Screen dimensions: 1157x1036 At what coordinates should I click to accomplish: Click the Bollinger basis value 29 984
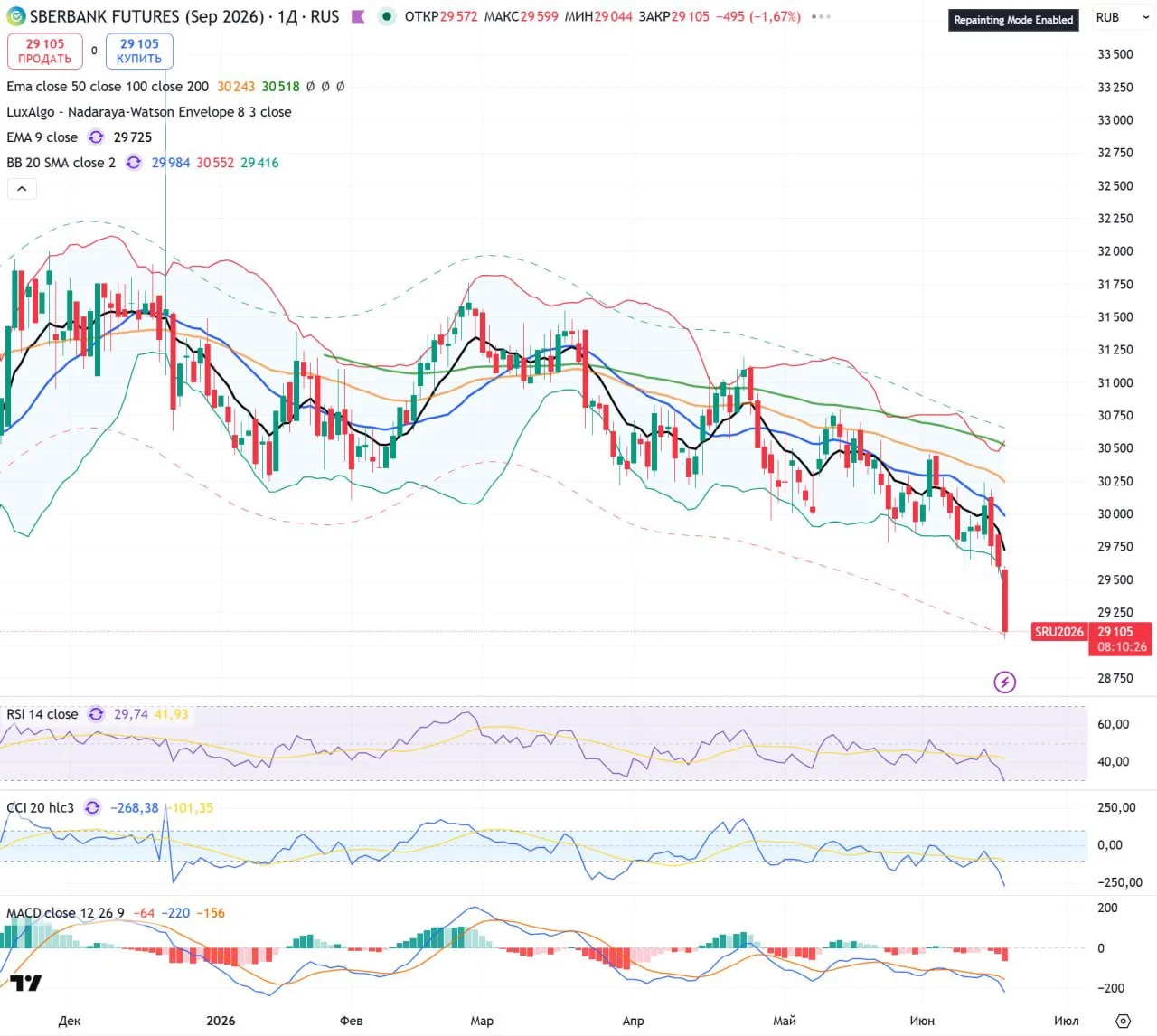click(x=171, y=163)
